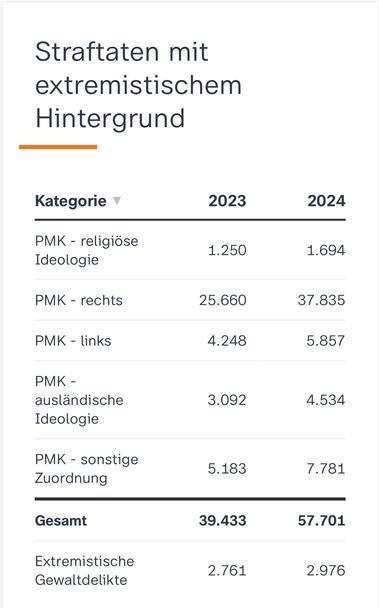379x608 pixels.
Task: Click the 2.976 Gewaltdelikte value
Action: pyautogui.click(x=326, y=570)
